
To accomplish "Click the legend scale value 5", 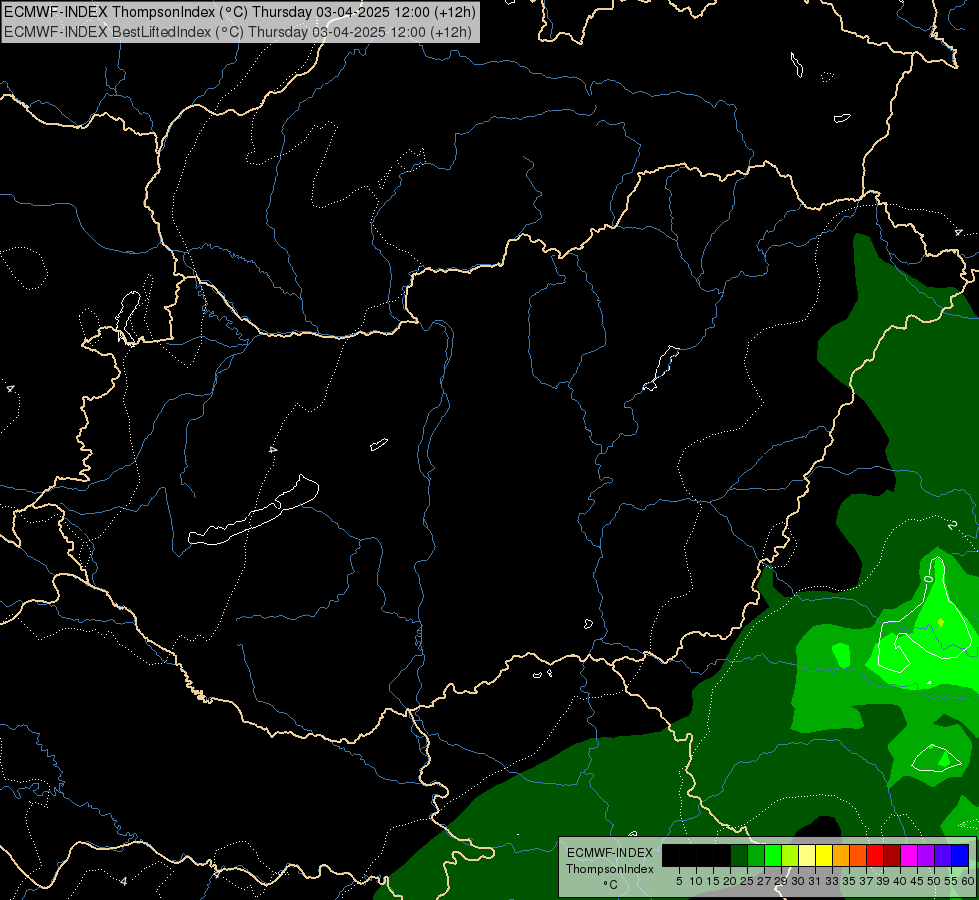I will coord(679,881).
